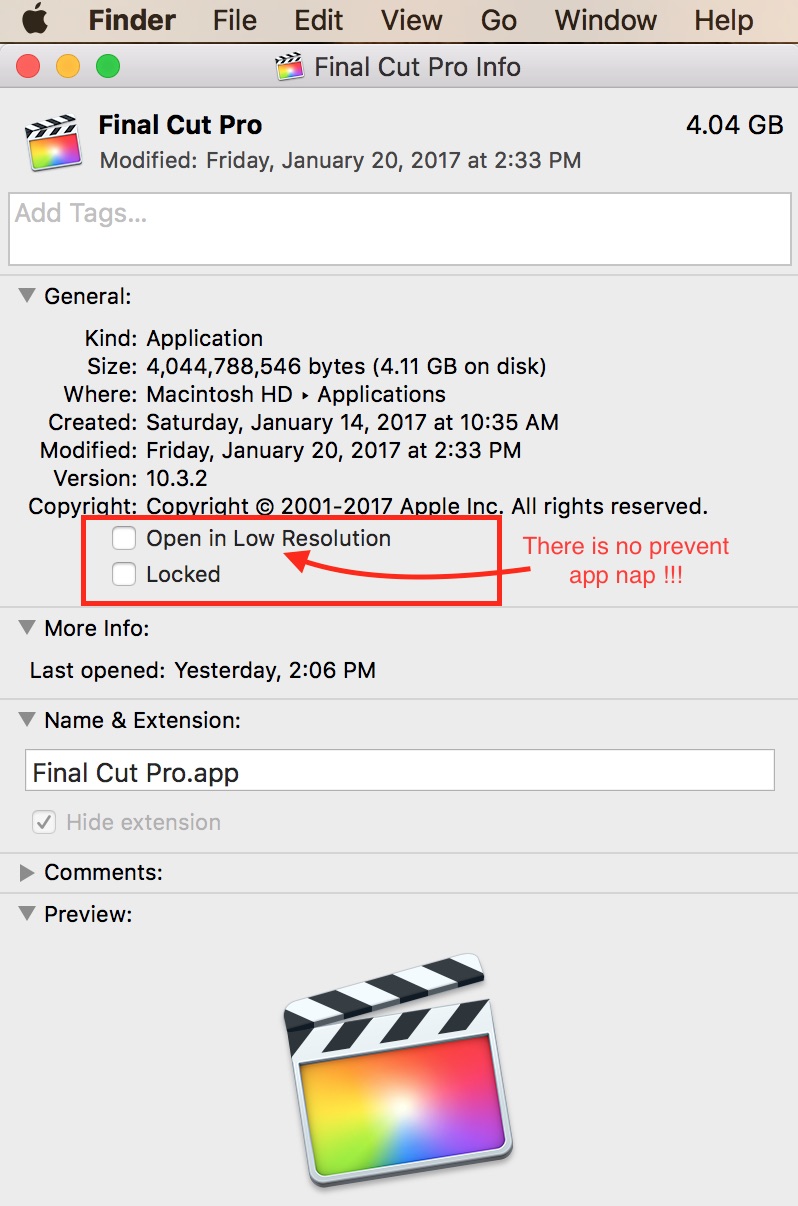Viewport: 798px width, 1206px height.
Task: Uncheck Hide extension
Action: tap(45, 821)
